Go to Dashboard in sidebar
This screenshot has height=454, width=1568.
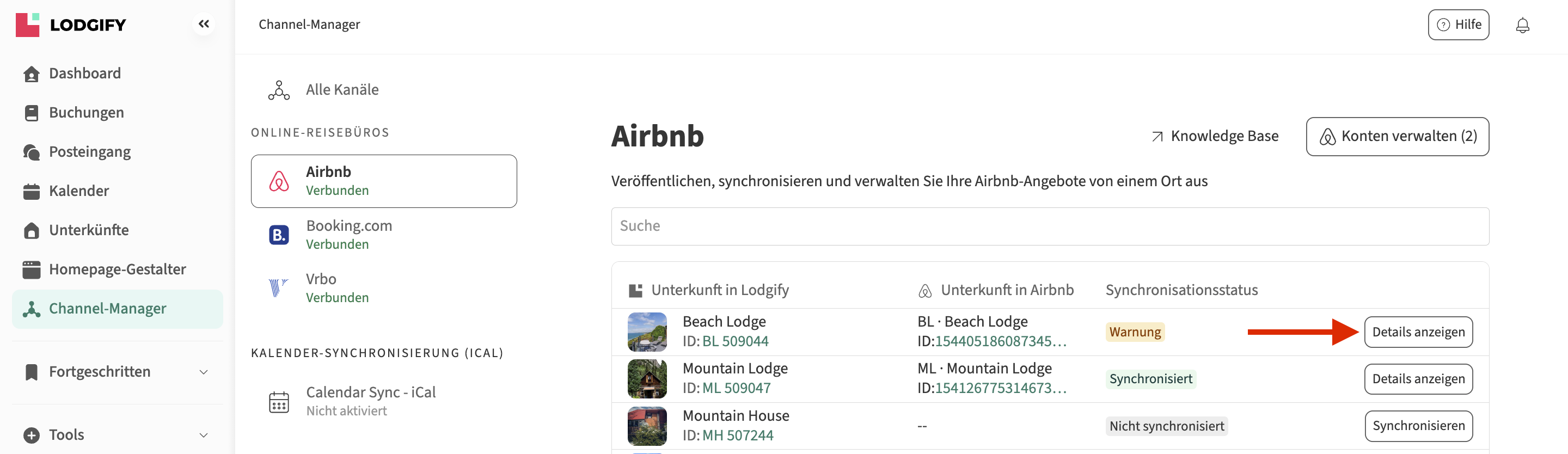(x=84, y=73)
